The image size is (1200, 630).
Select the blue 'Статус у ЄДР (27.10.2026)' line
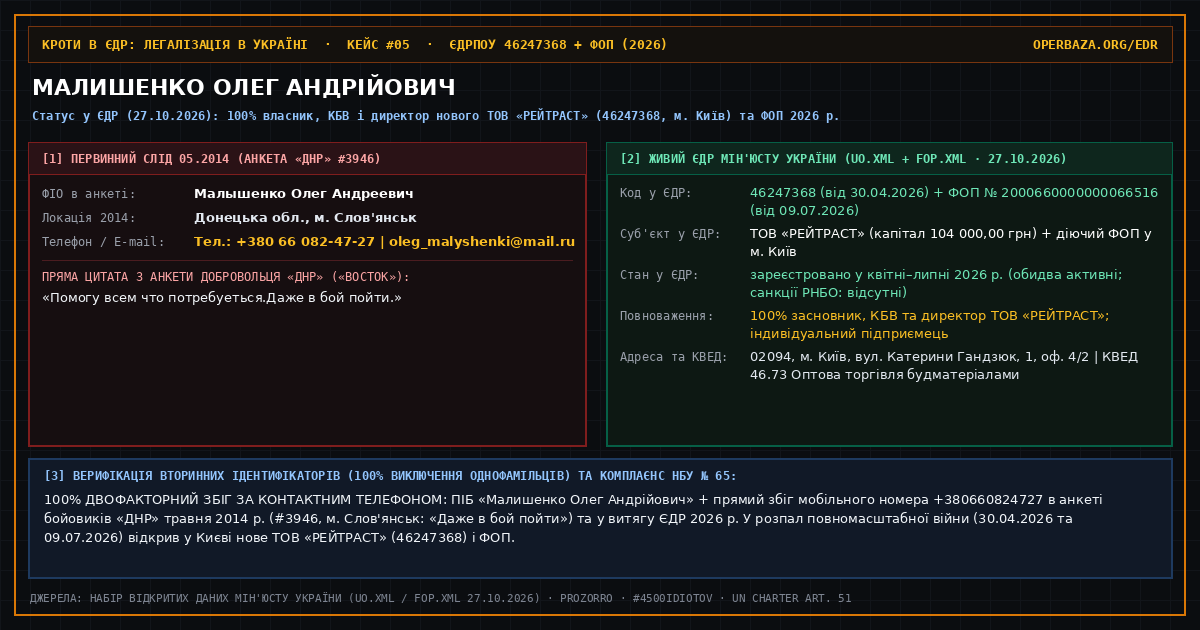(436, 116)
